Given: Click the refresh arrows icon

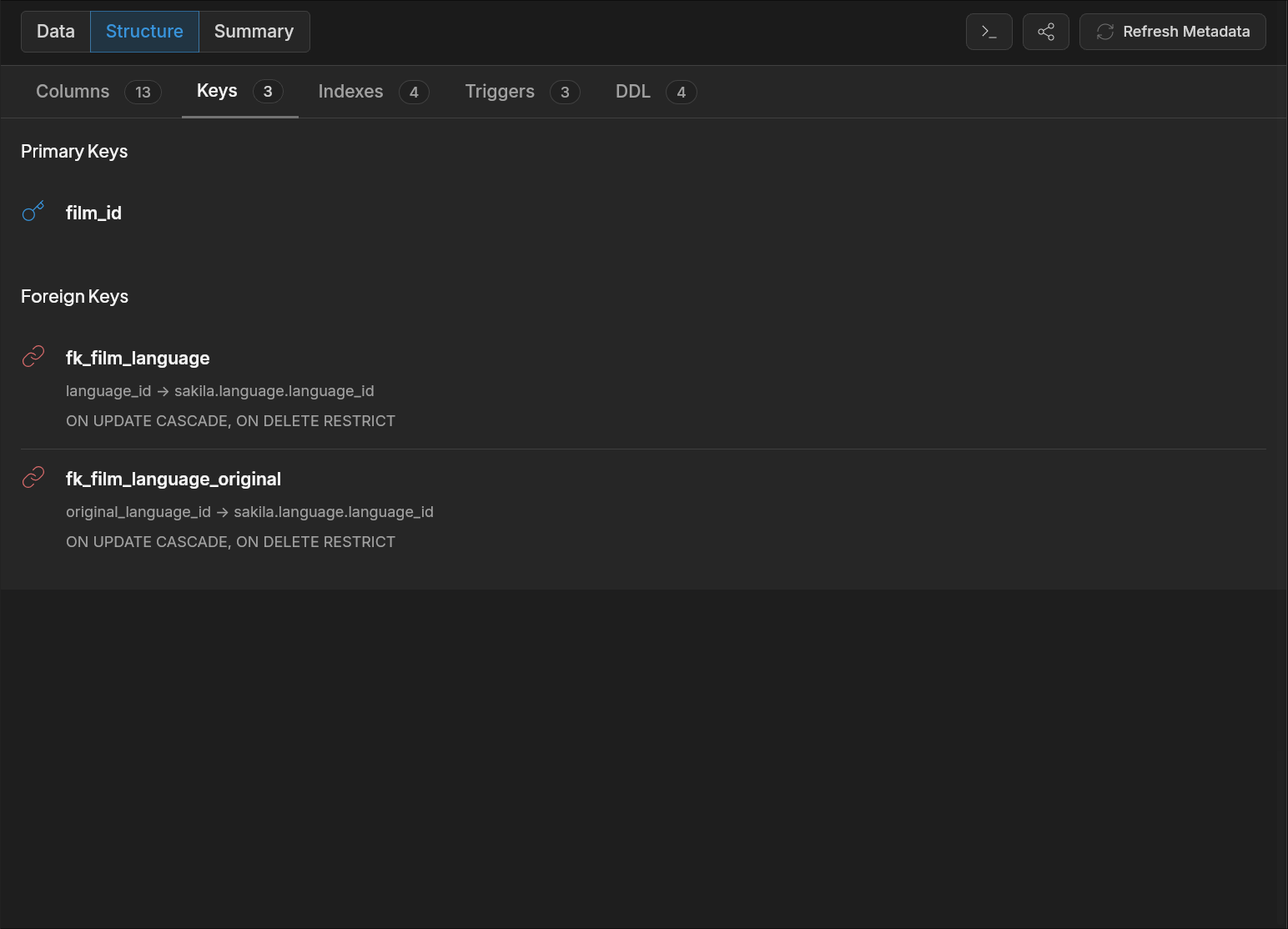Looking at the screenshot, I should (1105, 32).
